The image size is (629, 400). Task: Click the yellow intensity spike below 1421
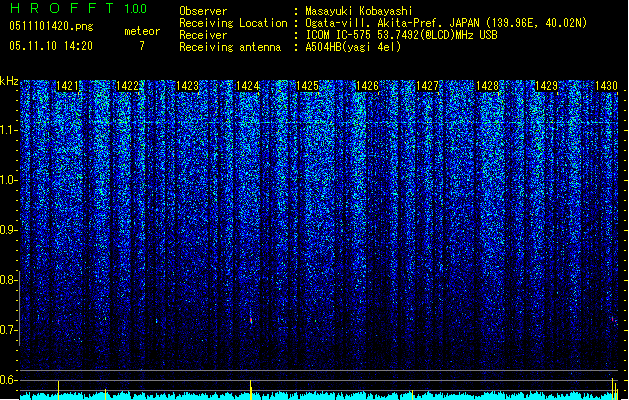pyautogui.click(x=59, y=390)
